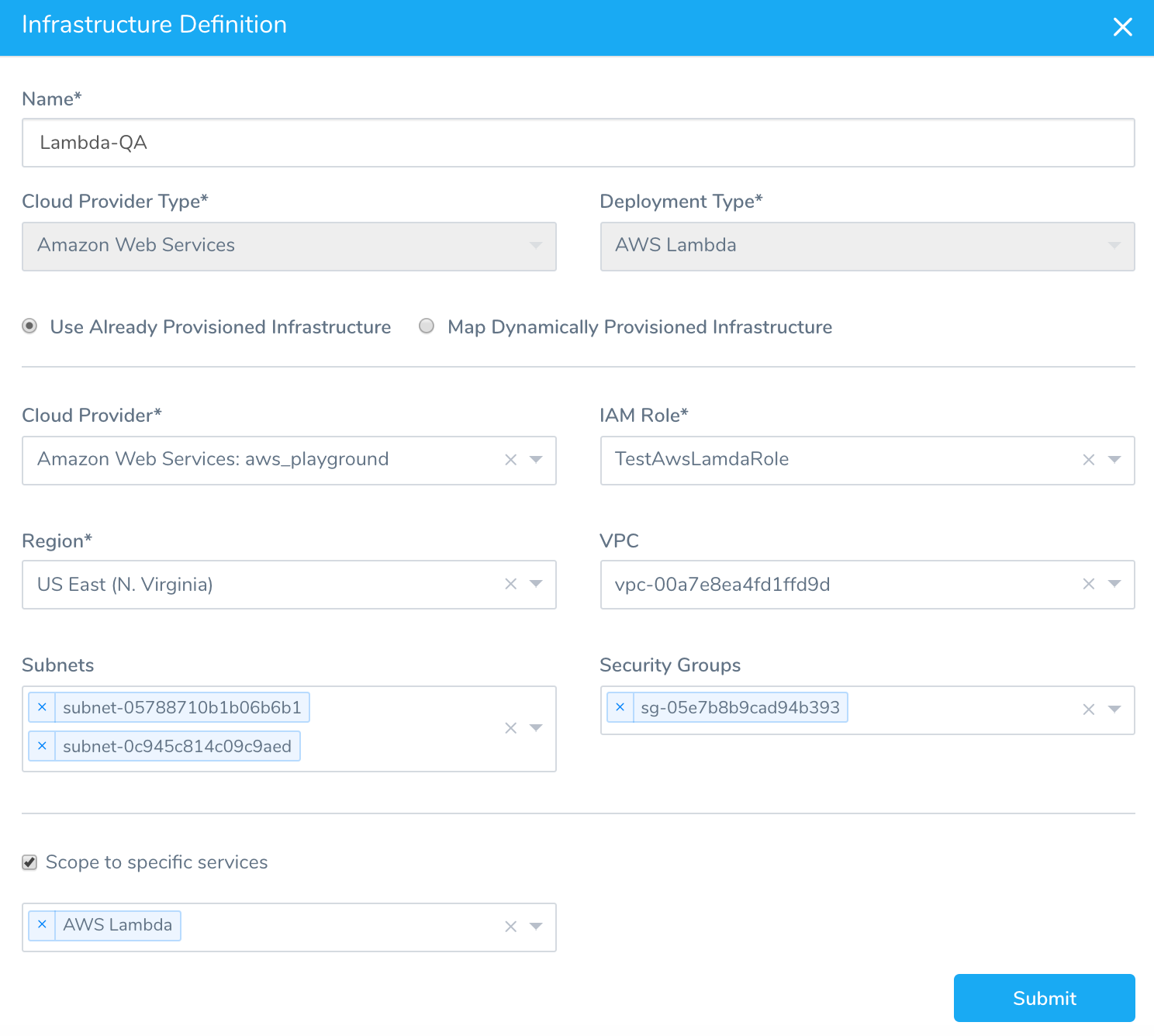Remove sg-05e7b8b9cad94b393 security group tag
1154x1036 pixels.
tap(620, 707)
